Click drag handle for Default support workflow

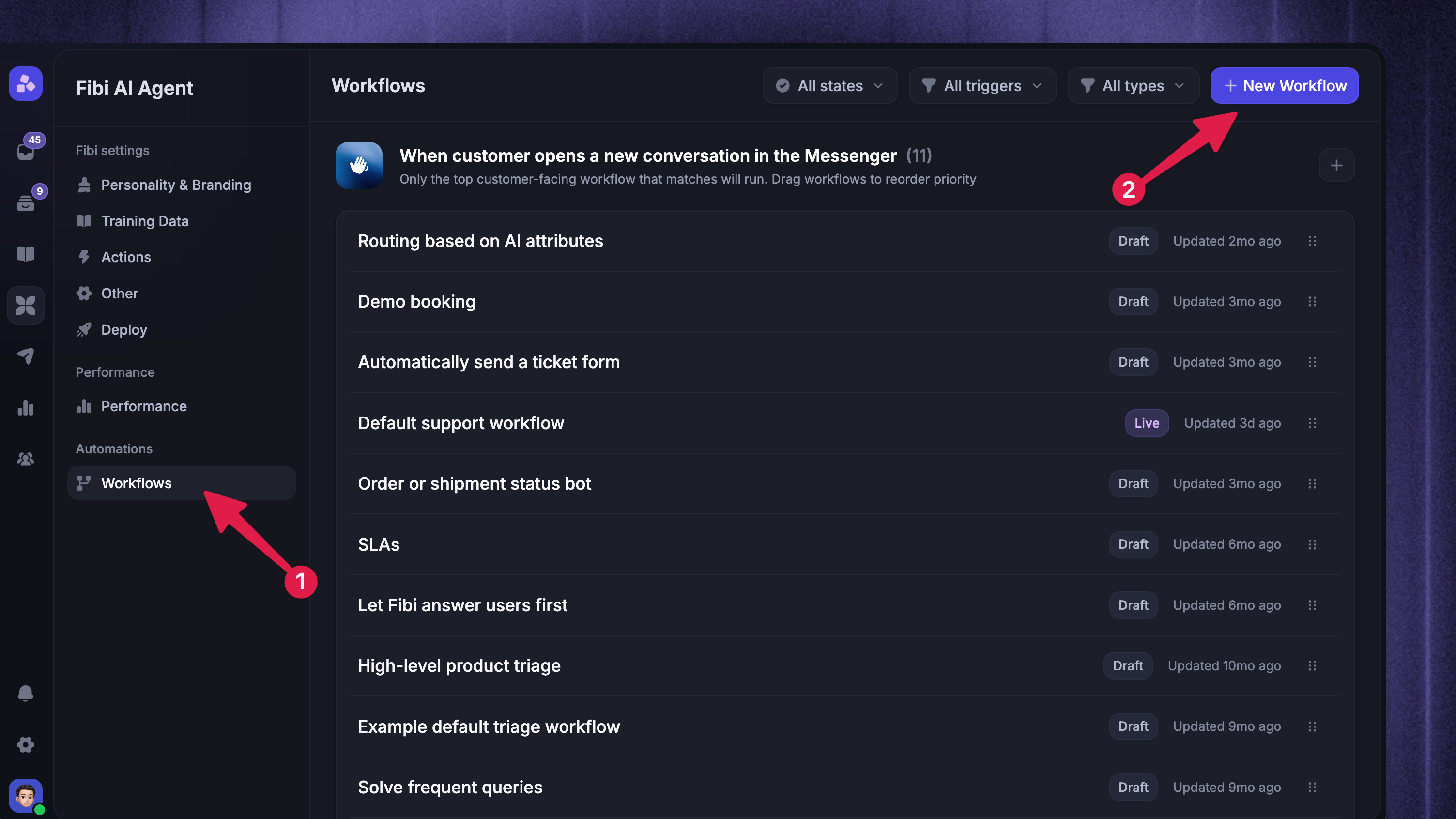coord(1313,423)
